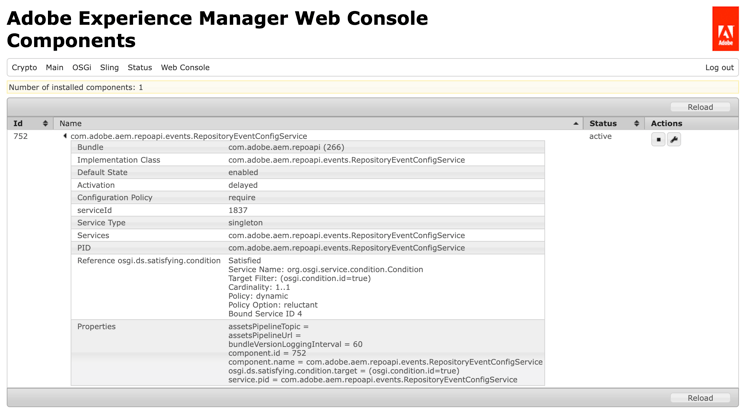Open the Sling menu

click(x=109, y=67)
